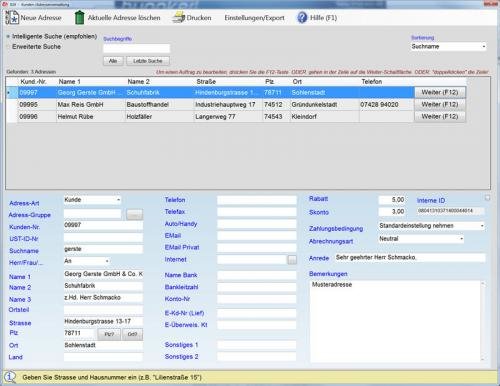Click the Suchbegriffe search input field
The width and height of the screenshot is (500, 386).
[x=136, y=48]
